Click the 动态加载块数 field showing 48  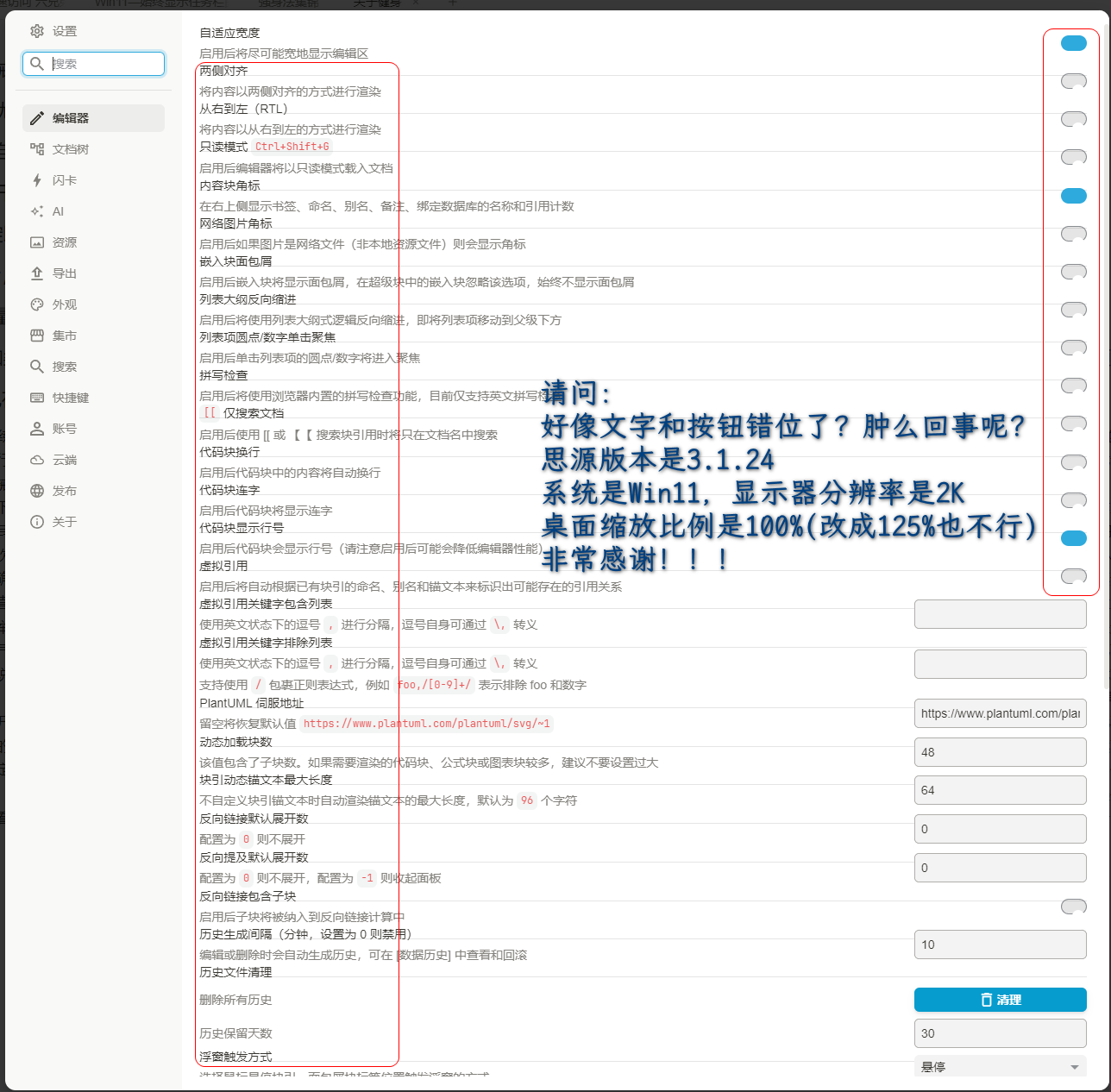[1001, 752]
